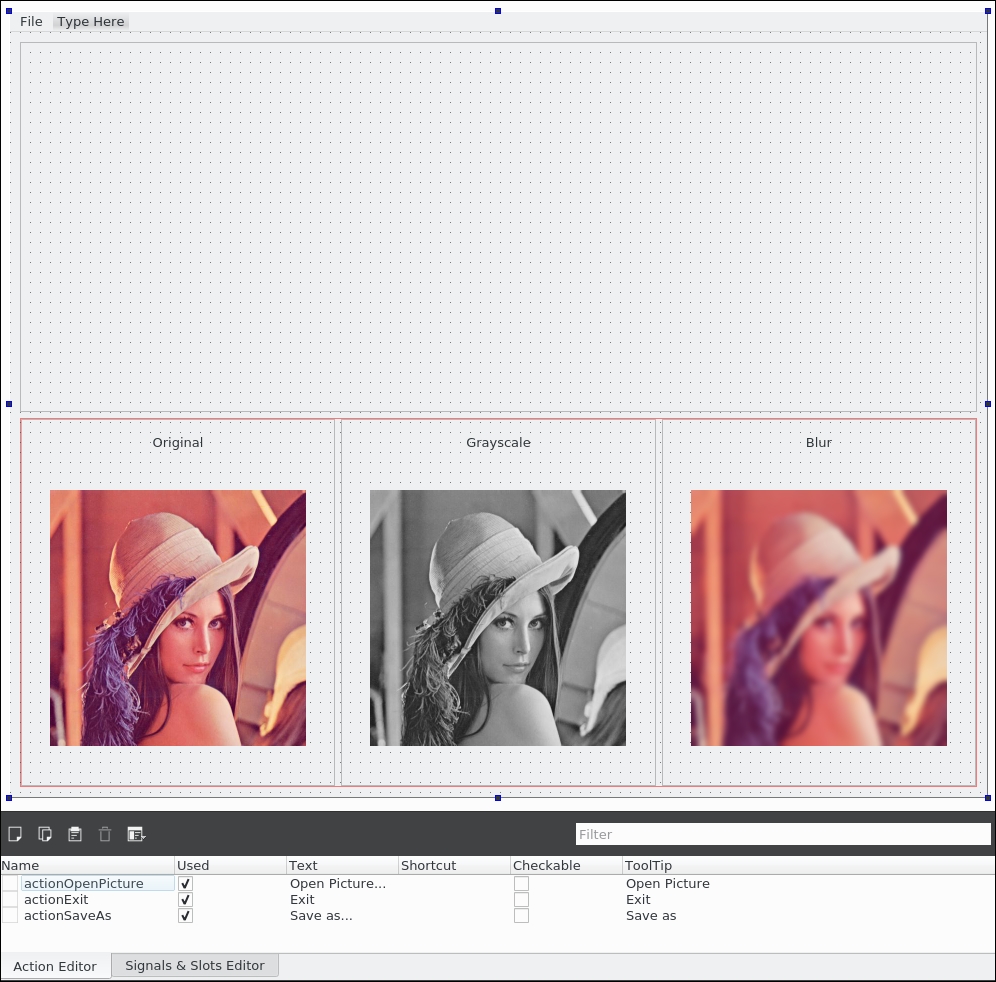996x982 pixels.
Task: Open the File menu
Action: (x=31, y=22)
